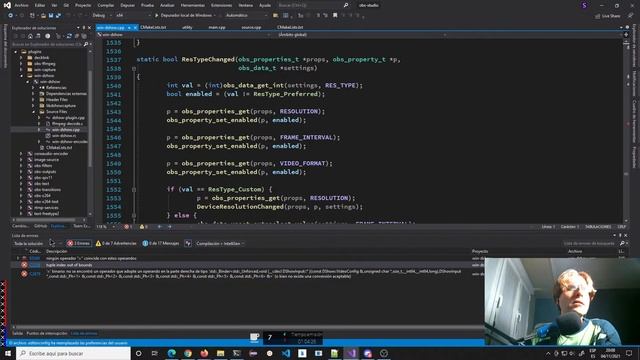The width and height of the screenshot is (640, 360).
Task: Open the Herramientas menu
Action: [x=192, y=5]
